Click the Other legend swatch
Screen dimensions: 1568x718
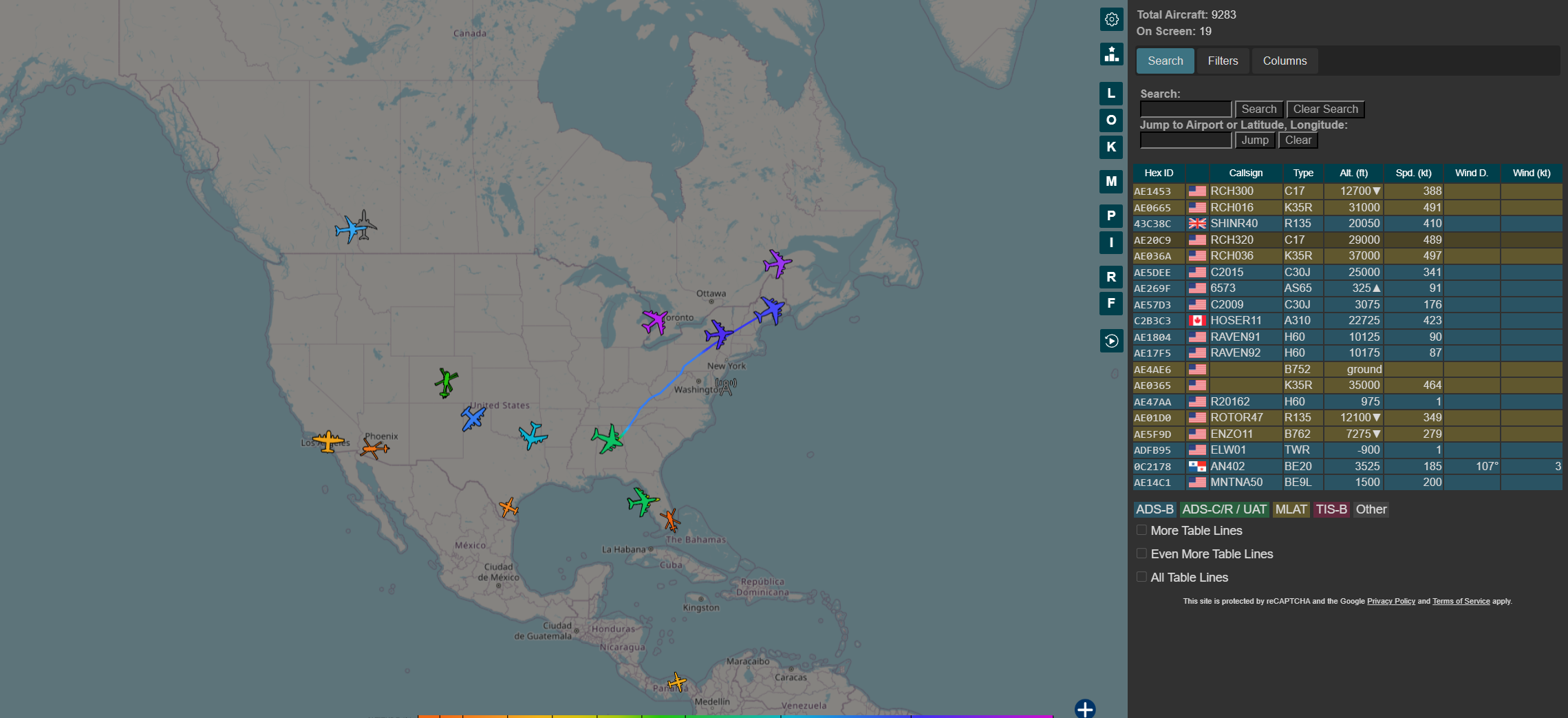click(1371, 509)
